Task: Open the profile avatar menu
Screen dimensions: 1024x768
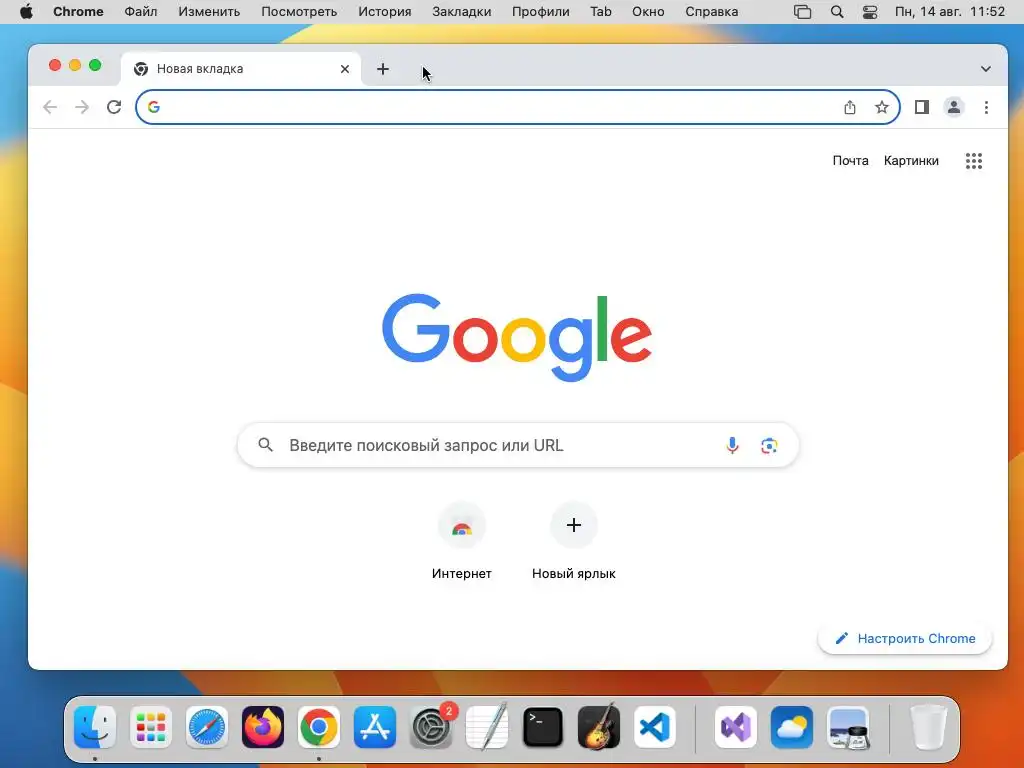Action: click(953, 107)
